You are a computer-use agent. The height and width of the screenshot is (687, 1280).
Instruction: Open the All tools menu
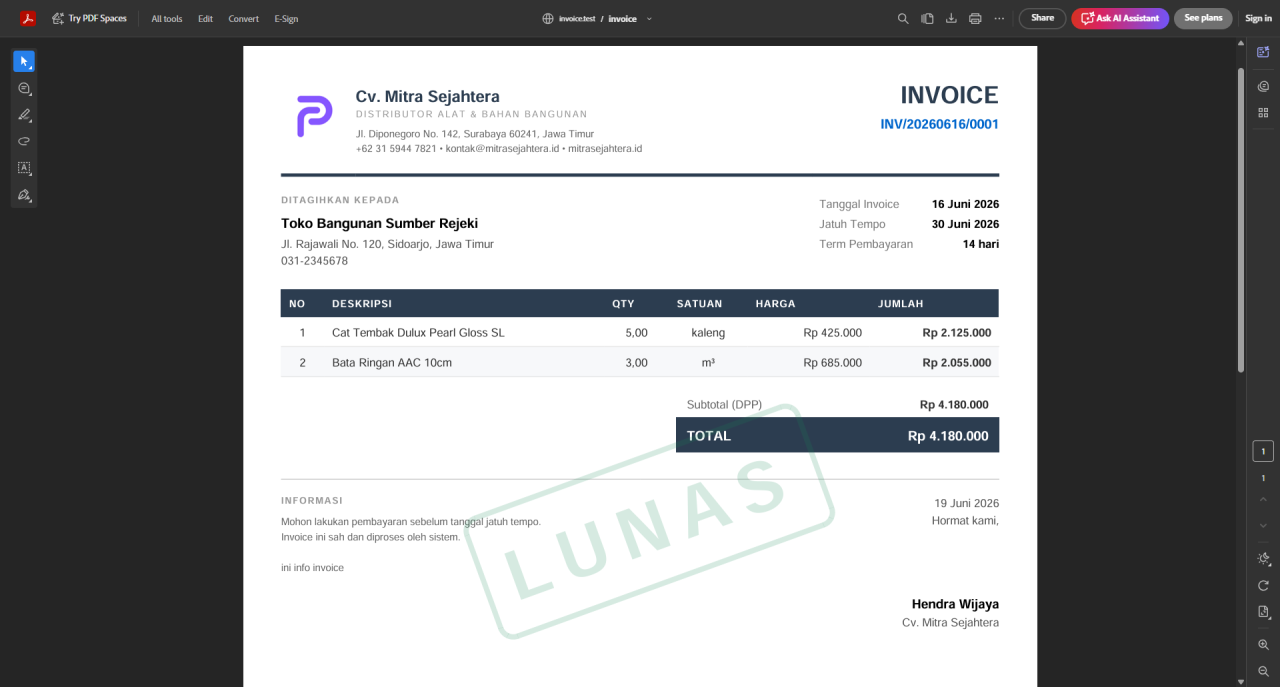[167, 18]
